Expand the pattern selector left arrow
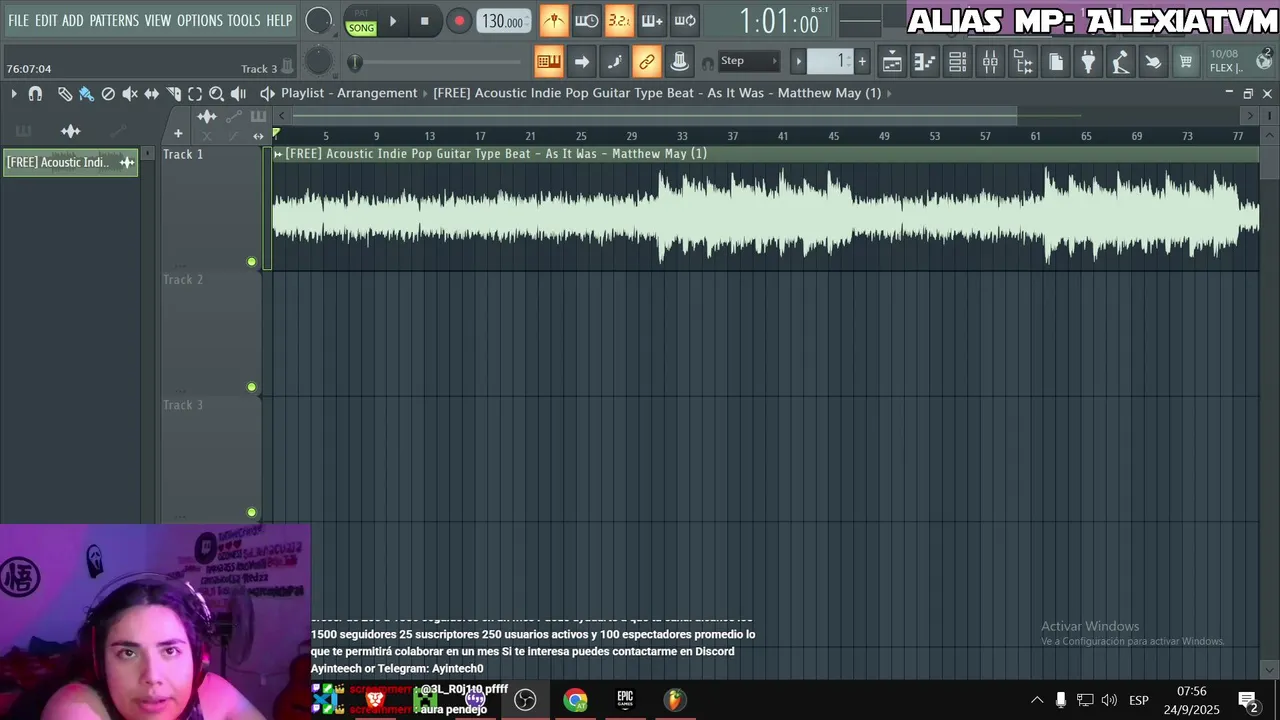 tap(798, 62)
